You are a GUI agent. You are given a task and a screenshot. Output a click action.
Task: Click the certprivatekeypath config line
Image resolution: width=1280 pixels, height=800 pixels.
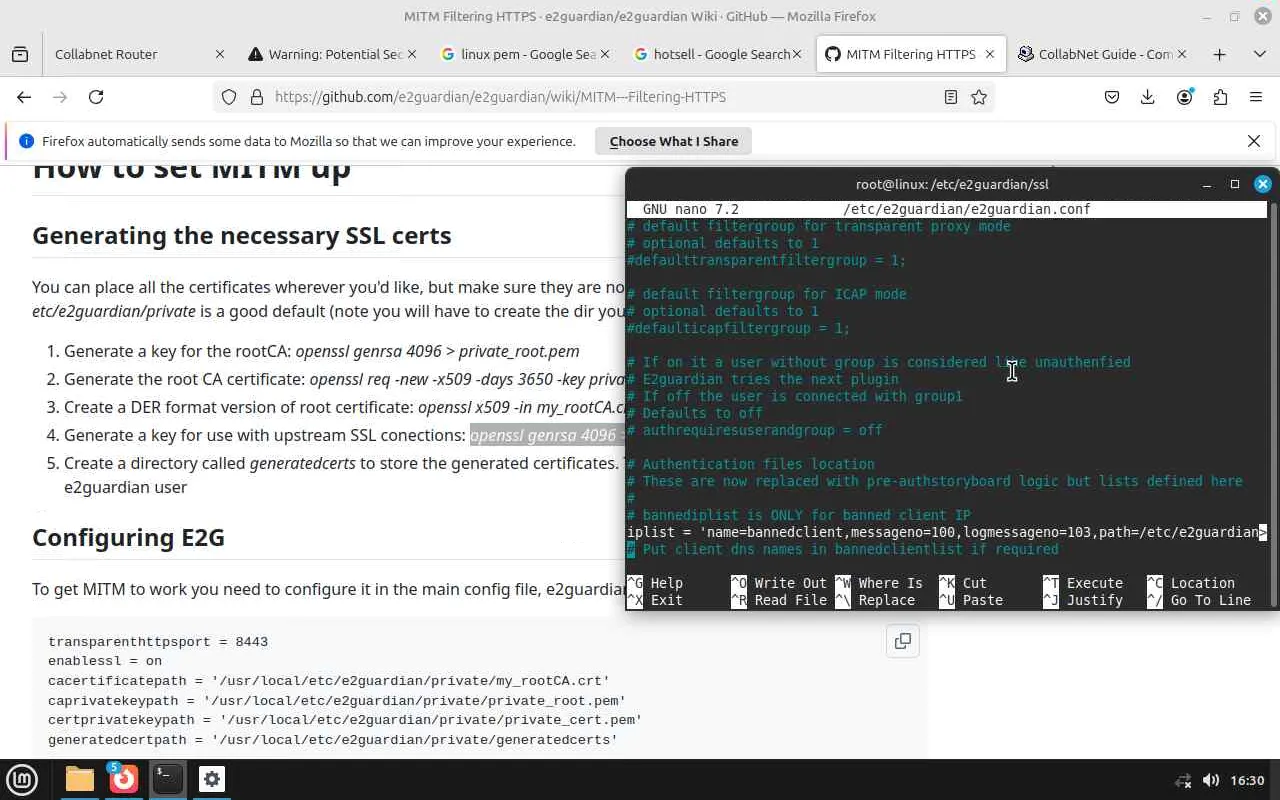pos(345,720)
